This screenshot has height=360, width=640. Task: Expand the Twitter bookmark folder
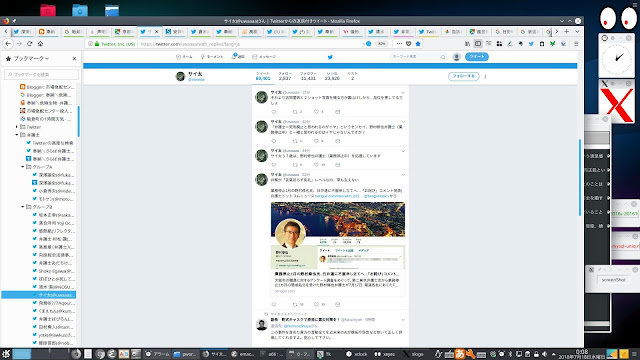pos(17,127)
